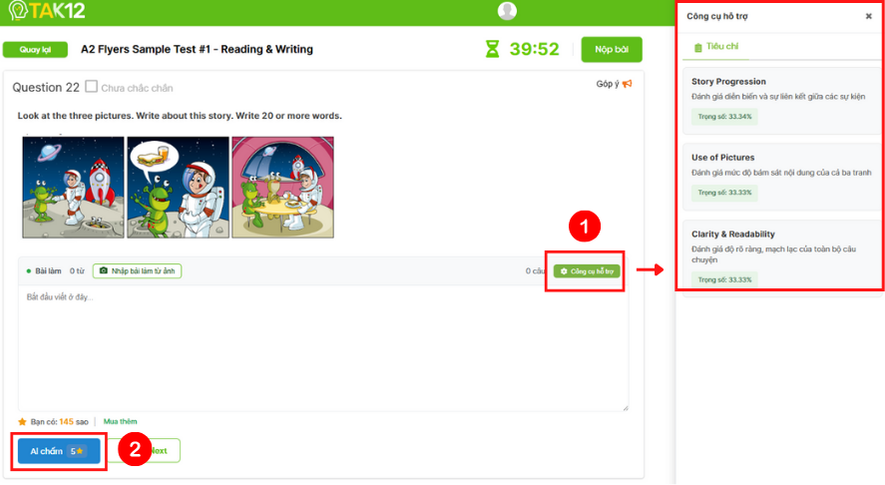Switch to the Tiêu chí tab

(x=716, y=47)
